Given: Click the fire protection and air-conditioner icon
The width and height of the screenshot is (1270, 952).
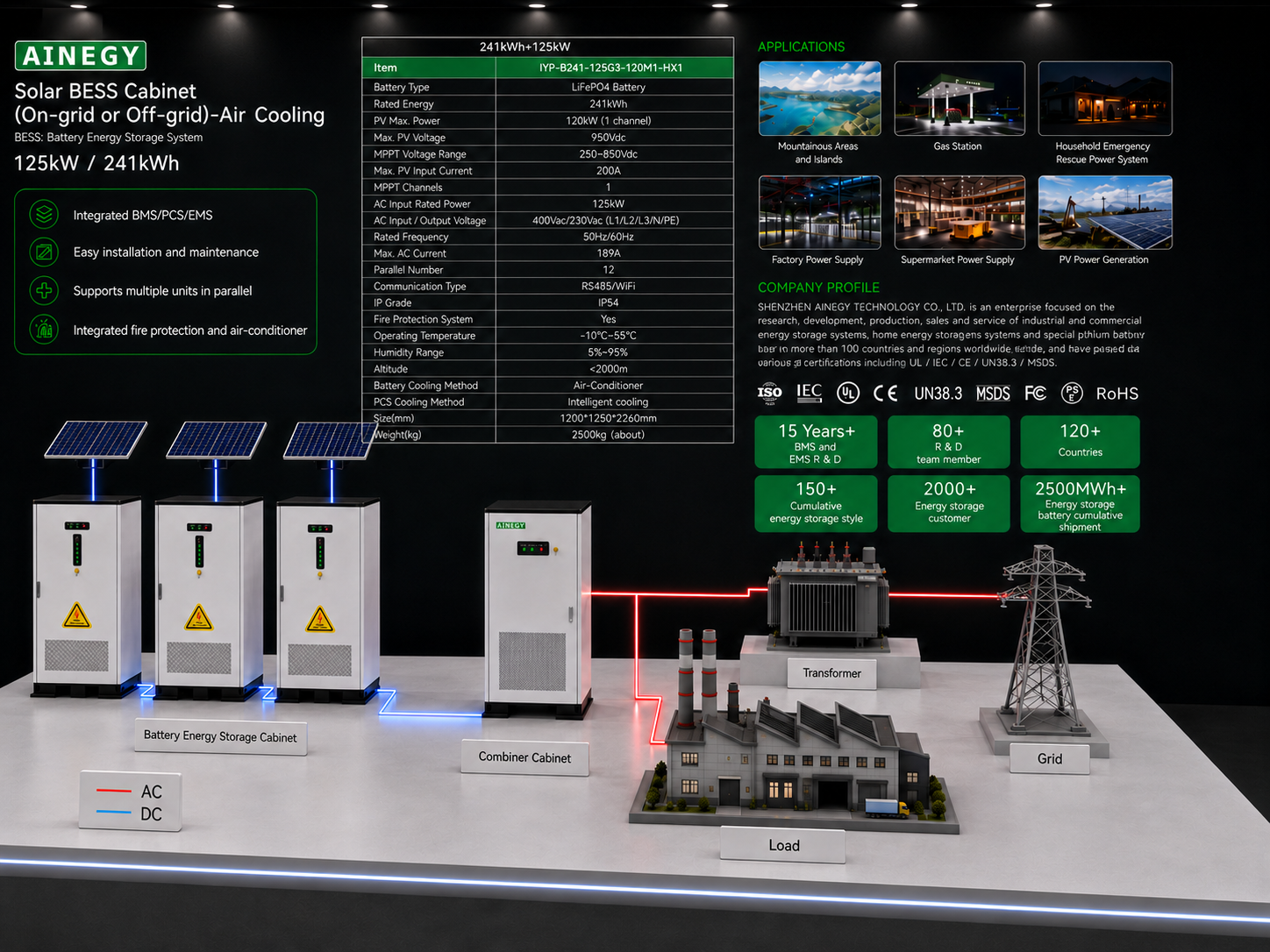Looking at the screenshot, I should (x=44, y=330).
